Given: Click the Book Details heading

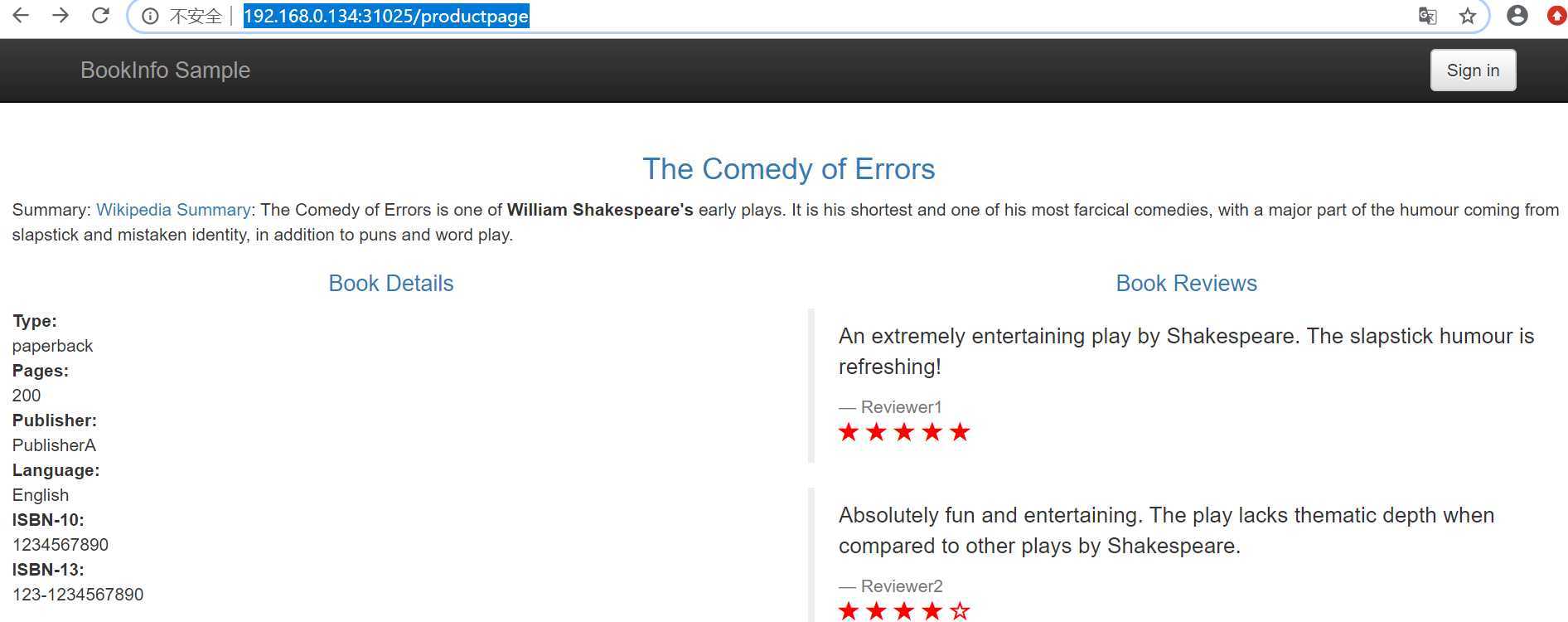Looking at the screenshot, I should pyautogui.click(x=391, y=283).
